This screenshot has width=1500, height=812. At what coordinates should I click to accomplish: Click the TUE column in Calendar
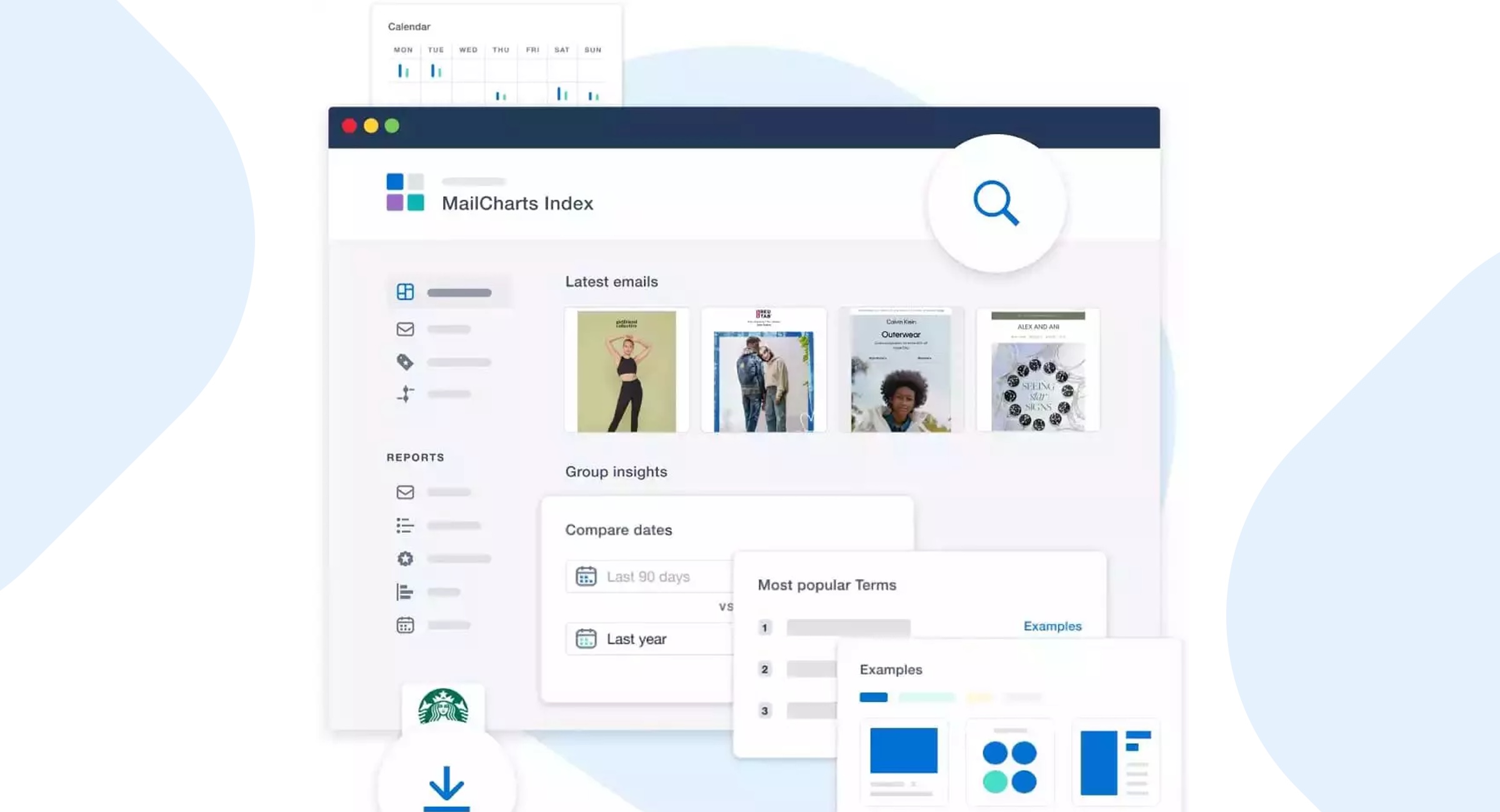tap(436, 50)
